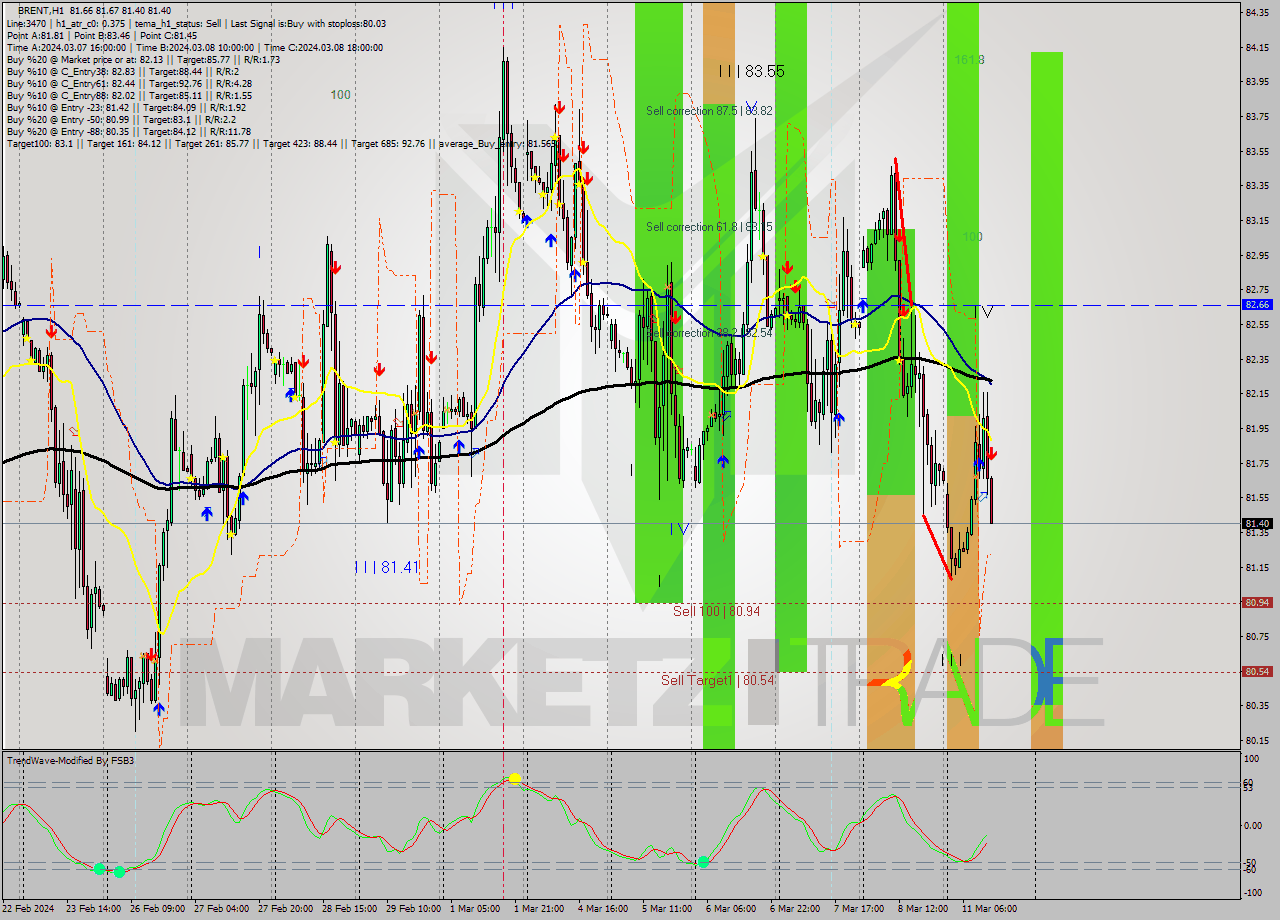
Task: Click the '22 Feb 2024' date label
Action: pos(29,909)
